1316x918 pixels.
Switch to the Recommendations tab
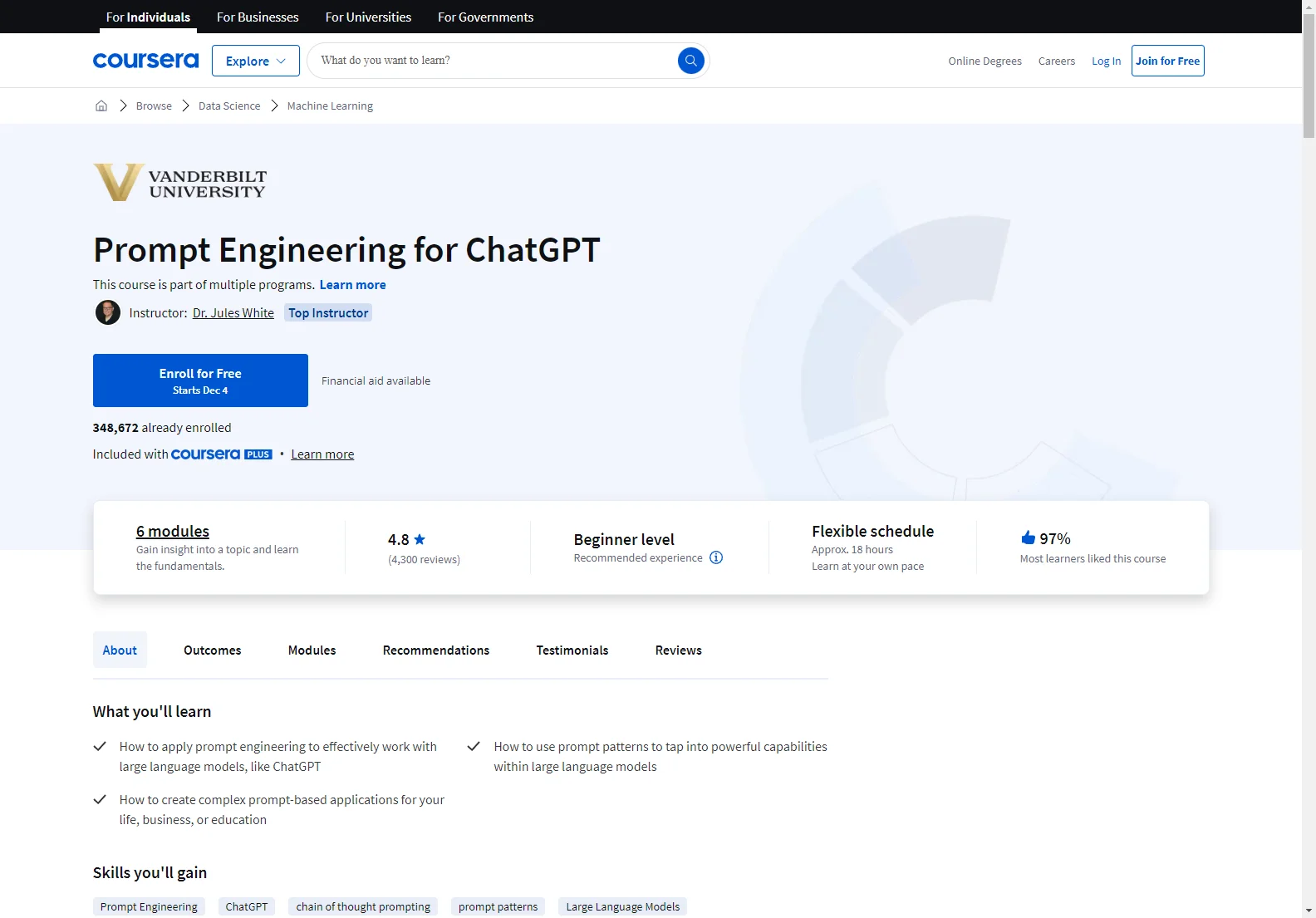tap(436, 650)
